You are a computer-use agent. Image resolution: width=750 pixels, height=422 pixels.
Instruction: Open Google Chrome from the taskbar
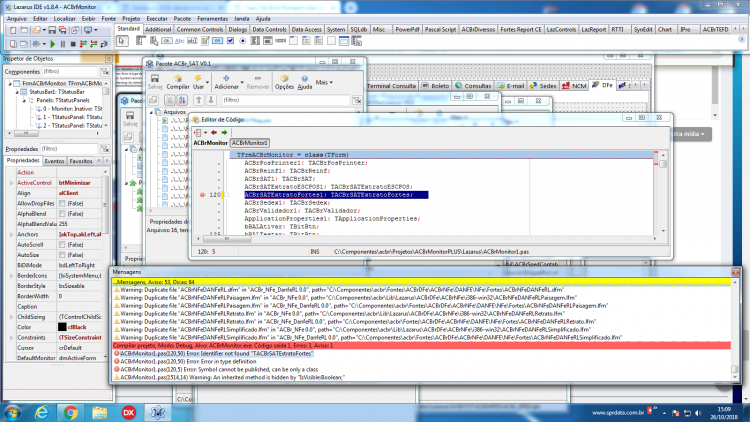(70, 412)
